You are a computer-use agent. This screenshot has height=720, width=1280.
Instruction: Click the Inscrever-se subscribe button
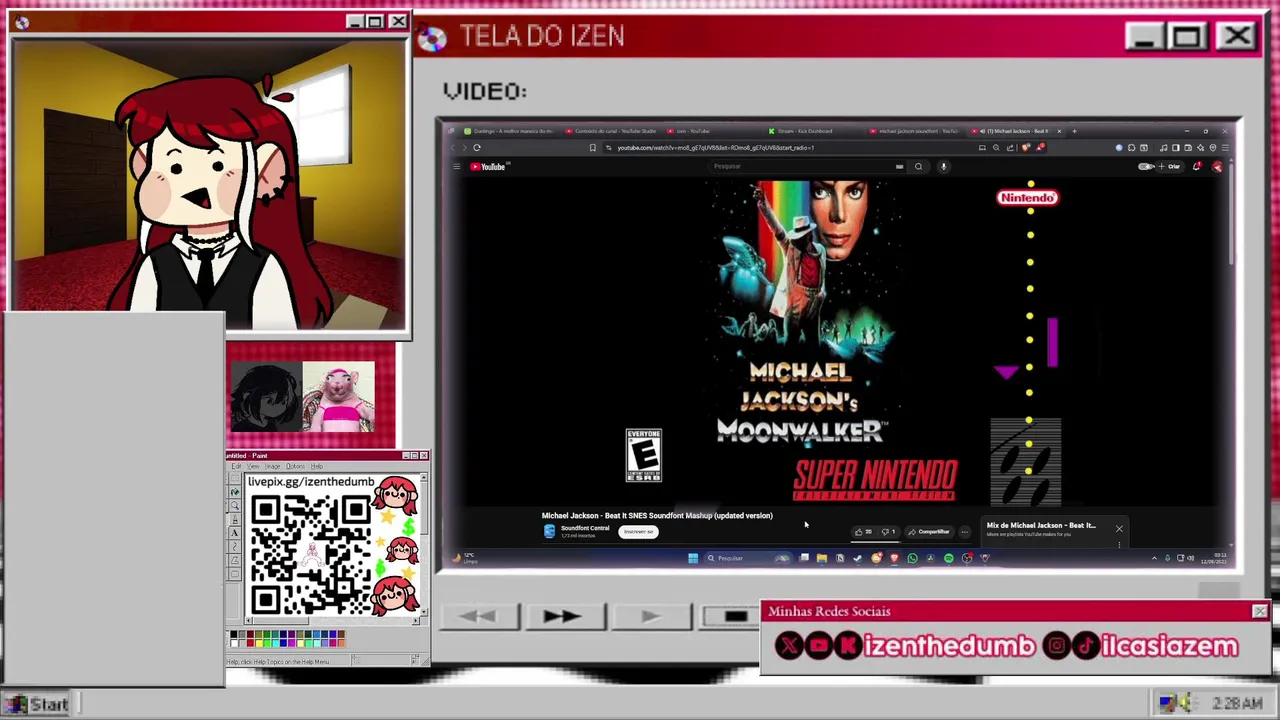(638, 532)
